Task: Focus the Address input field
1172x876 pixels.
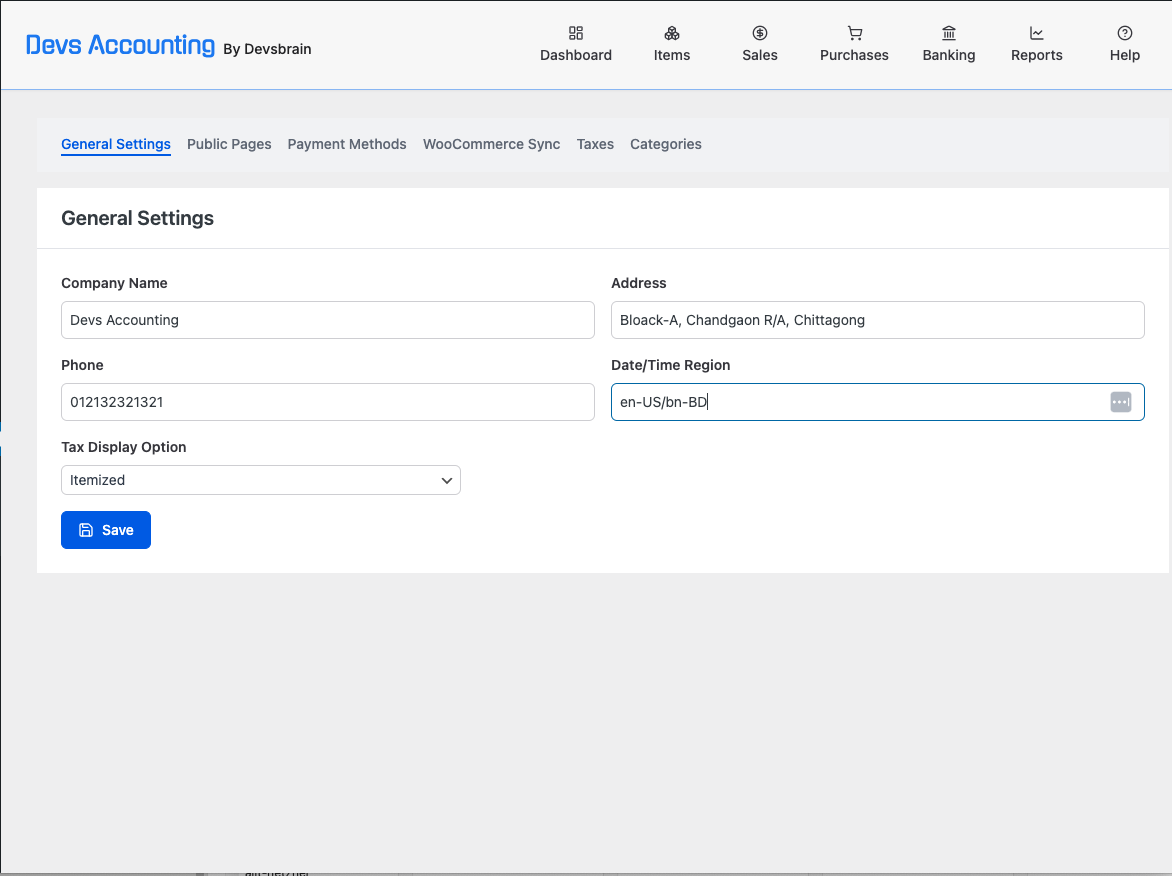Action: point(878,320)
